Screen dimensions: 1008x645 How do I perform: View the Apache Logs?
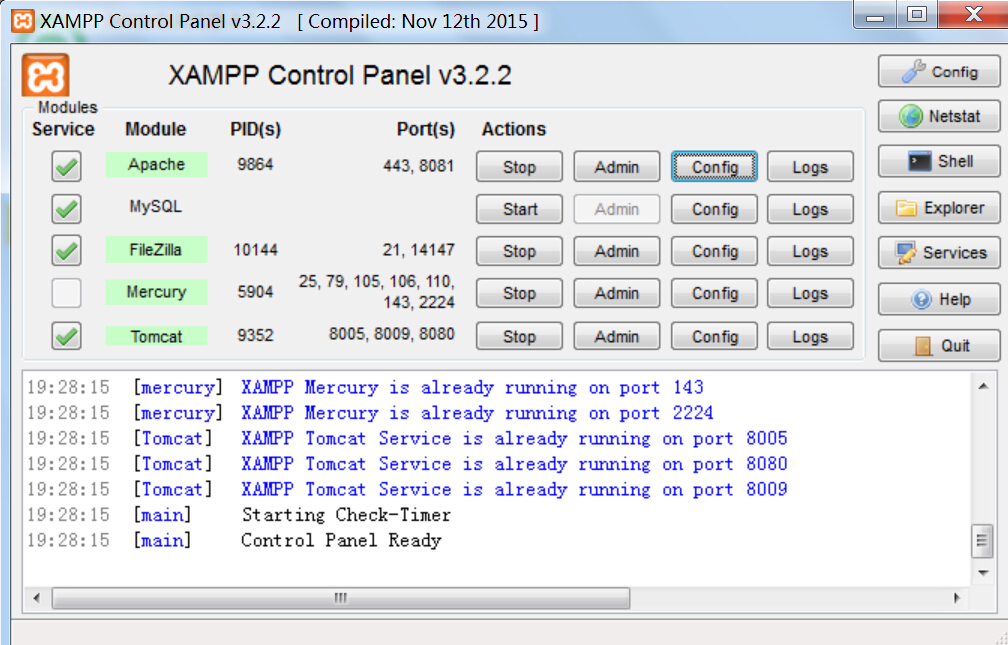tap(810, 167)
